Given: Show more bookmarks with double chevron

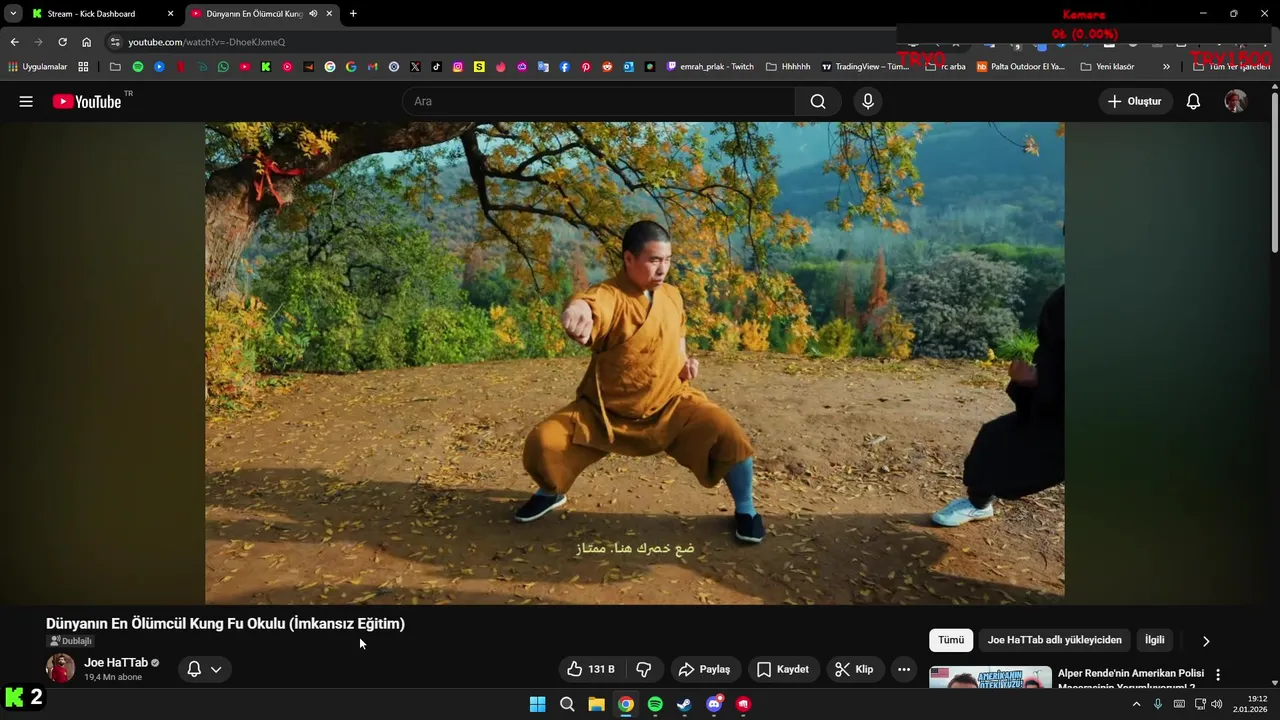Looking at the screenshot, I should pos(1166,67).
